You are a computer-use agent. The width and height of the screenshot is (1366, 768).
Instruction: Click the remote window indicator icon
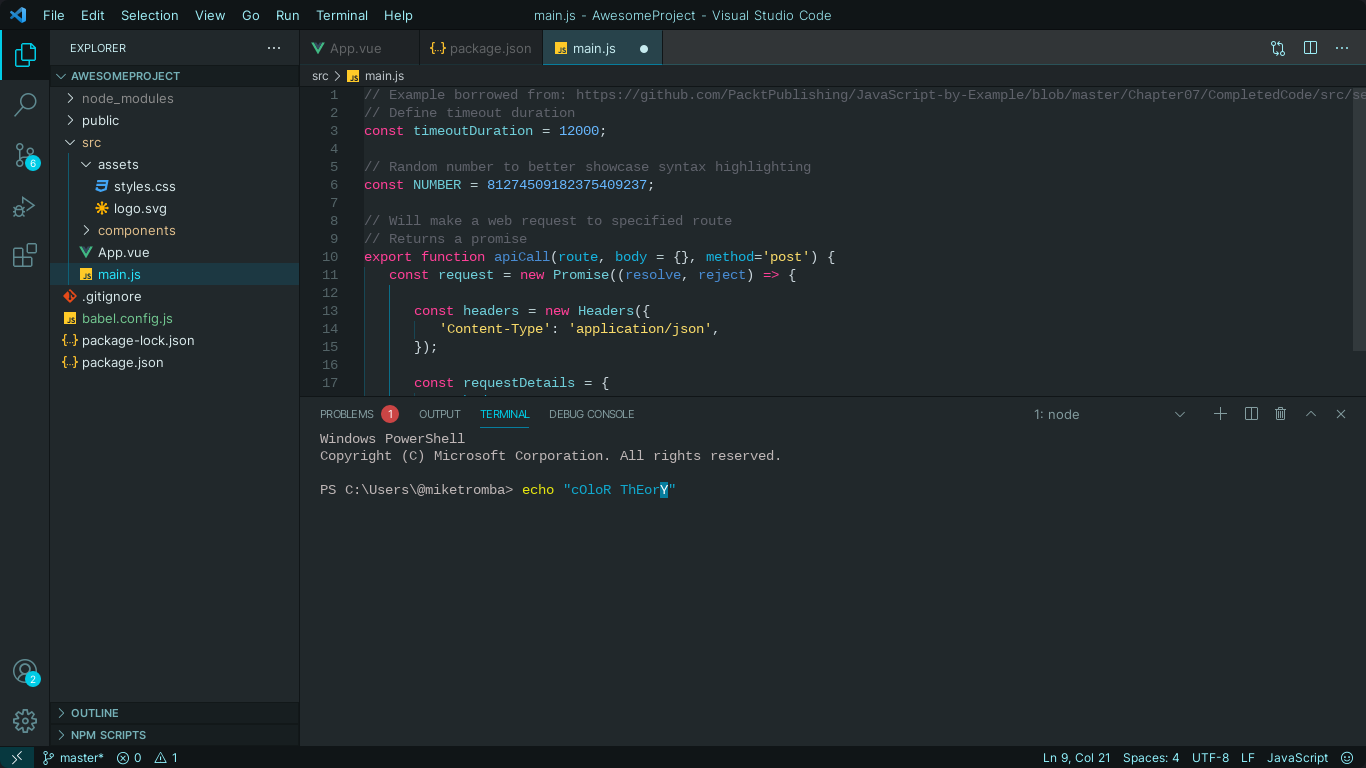[17, 758]
